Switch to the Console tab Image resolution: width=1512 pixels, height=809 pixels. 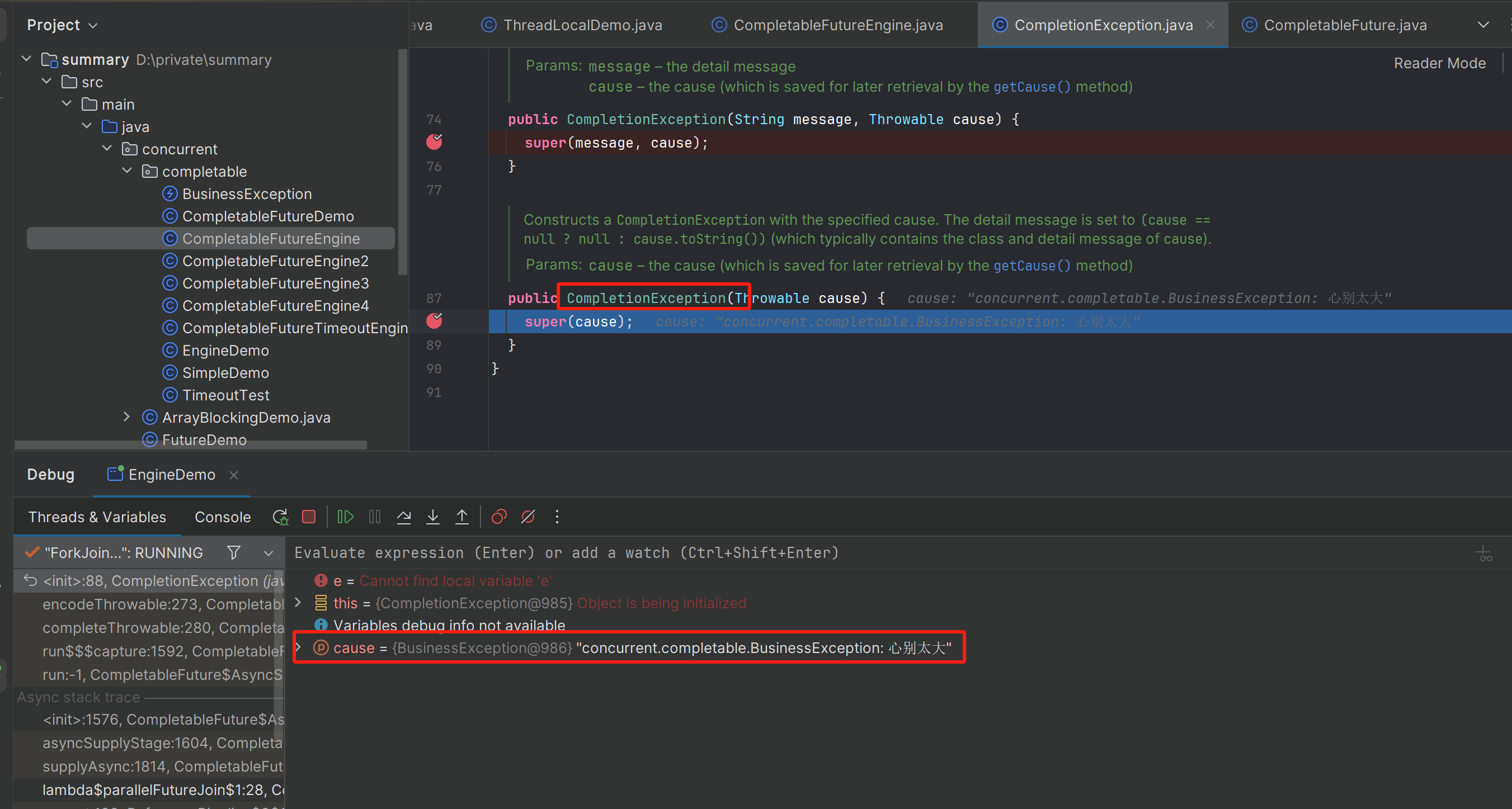[223, 517]
